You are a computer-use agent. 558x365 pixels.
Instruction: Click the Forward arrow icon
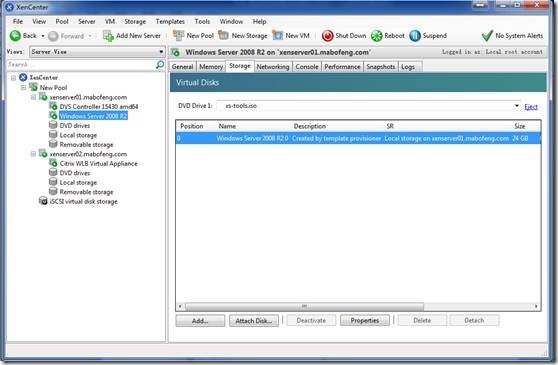53,36
